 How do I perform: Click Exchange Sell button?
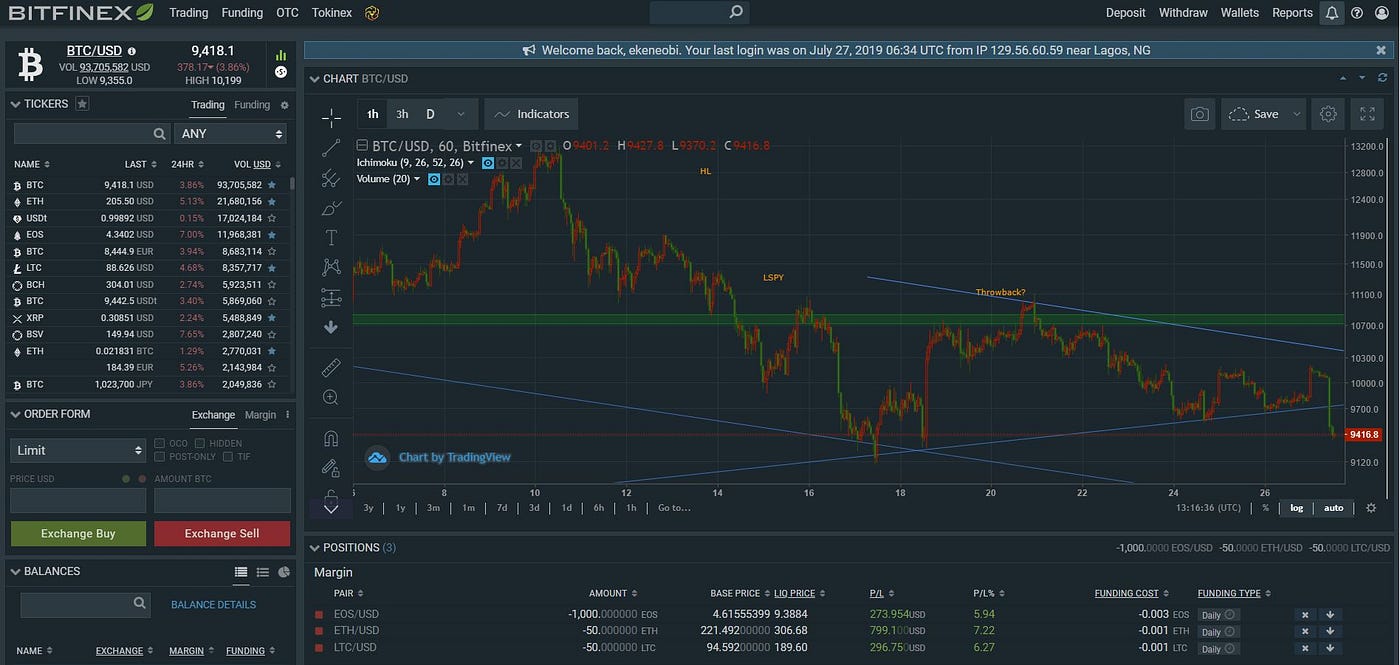222,534
